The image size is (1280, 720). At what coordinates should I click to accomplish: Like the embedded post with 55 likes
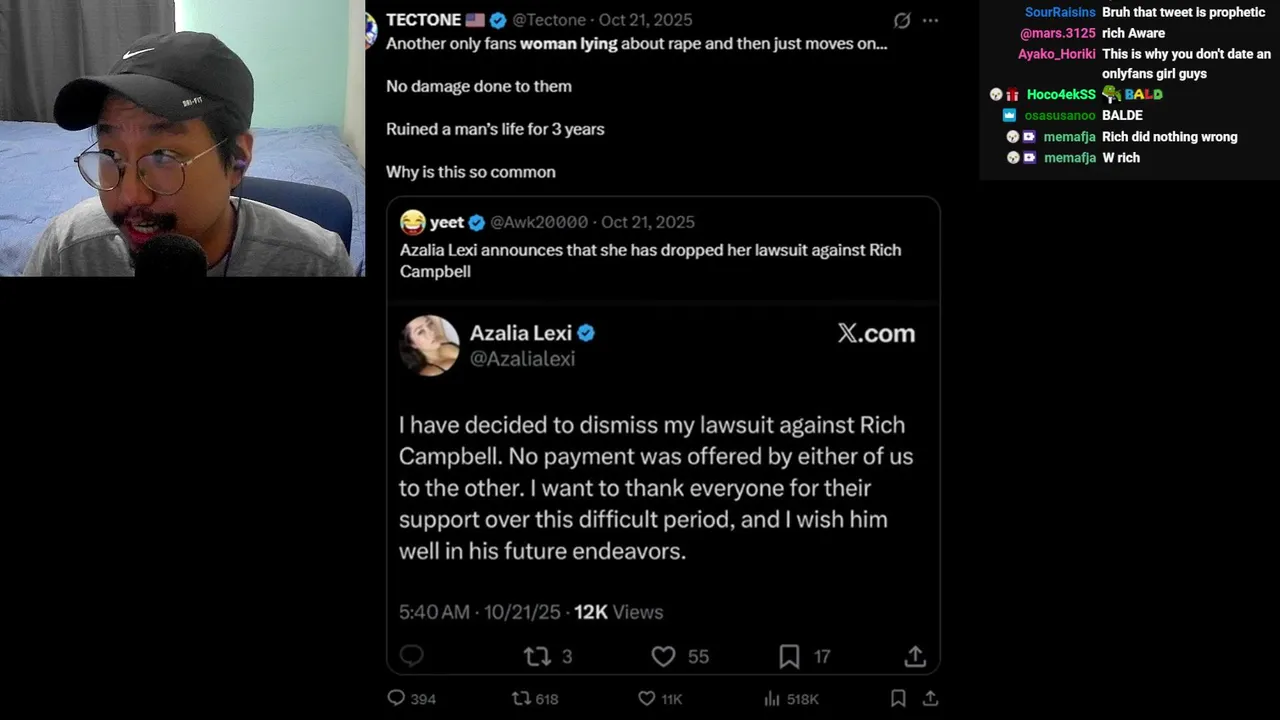click(663, 656)
